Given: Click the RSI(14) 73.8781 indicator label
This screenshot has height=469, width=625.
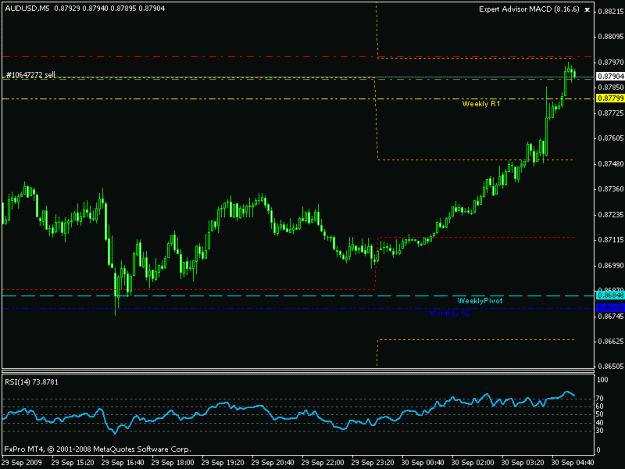Looking at the screenshot, I should click(31, 382).
